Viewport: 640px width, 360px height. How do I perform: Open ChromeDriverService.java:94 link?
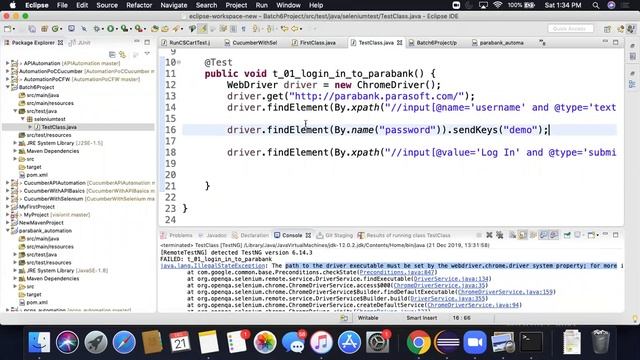tap(474, 305)
